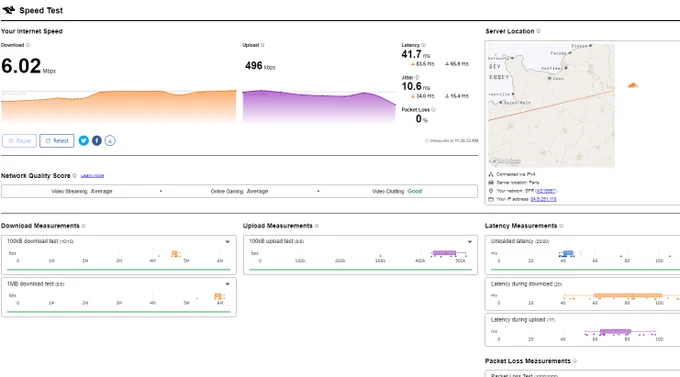Open the Upload Measurements info icon
680x377 pixels.
point(317,226)
